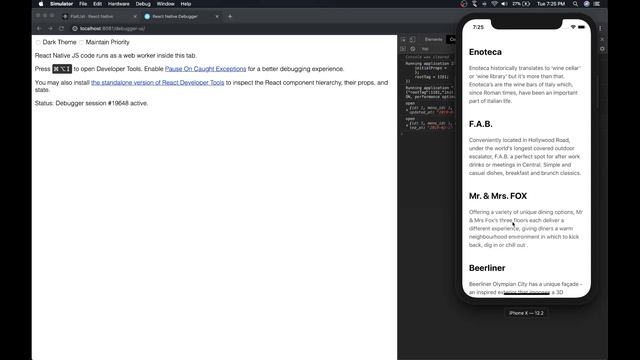This screenshot has height=360, width=640.
Task: Open a new browser tab
Action: [230, 16]
